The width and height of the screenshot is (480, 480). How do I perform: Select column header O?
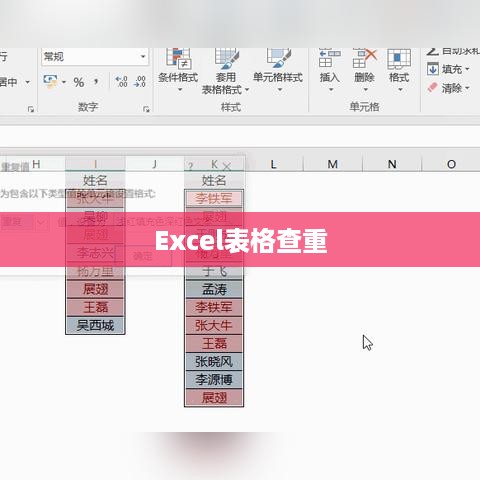[x=451, y=164]
